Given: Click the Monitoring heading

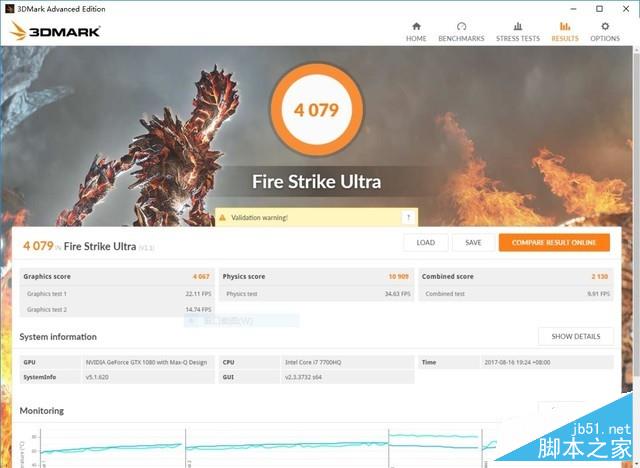Looking at the screenshot, I should click(x=42, y=410).
